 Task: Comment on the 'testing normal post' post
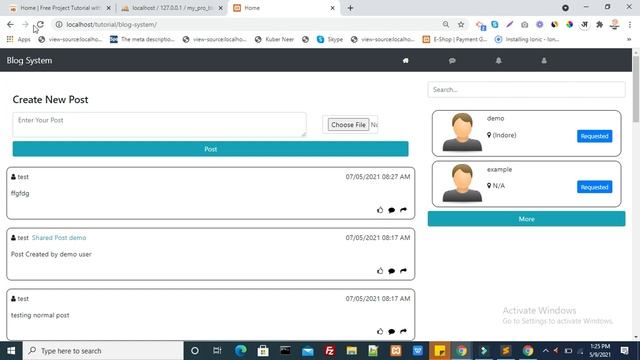pos(391,331)
